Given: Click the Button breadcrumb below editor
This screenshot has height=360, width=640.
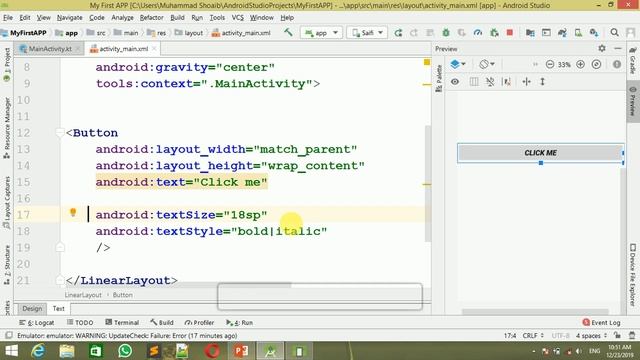Looking at the screenshot, I should tap(122, 295).
